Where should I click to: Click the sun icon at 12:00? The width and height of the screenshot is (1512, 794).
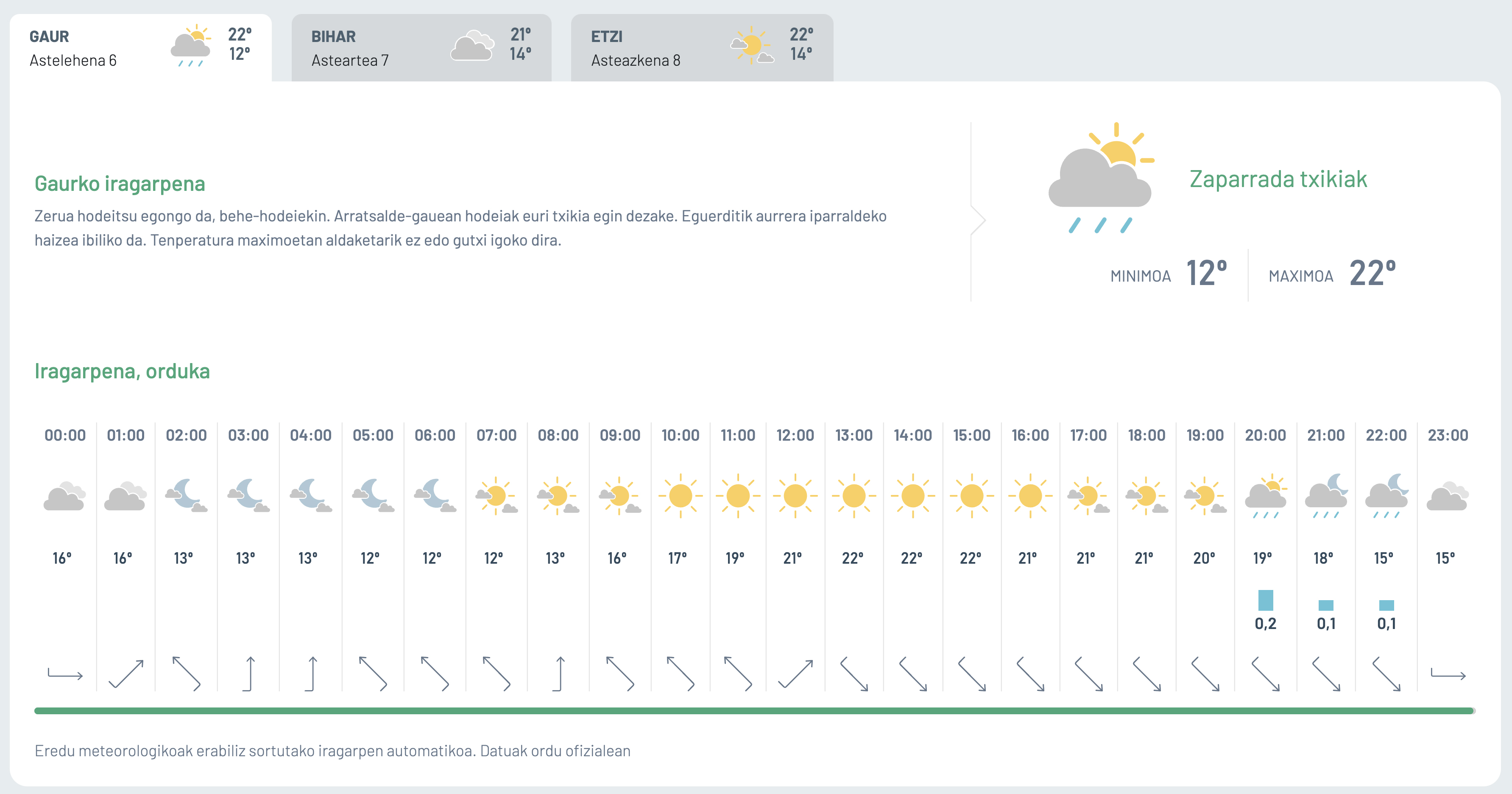click(795, 496)
